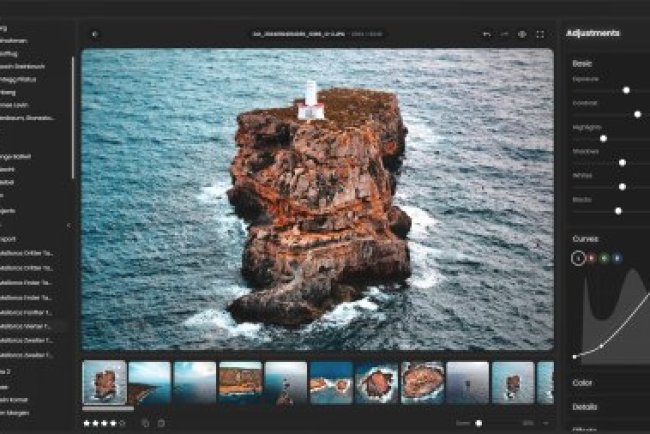
Task: Click the back arrow above the photo
Action: coord(95,33)
